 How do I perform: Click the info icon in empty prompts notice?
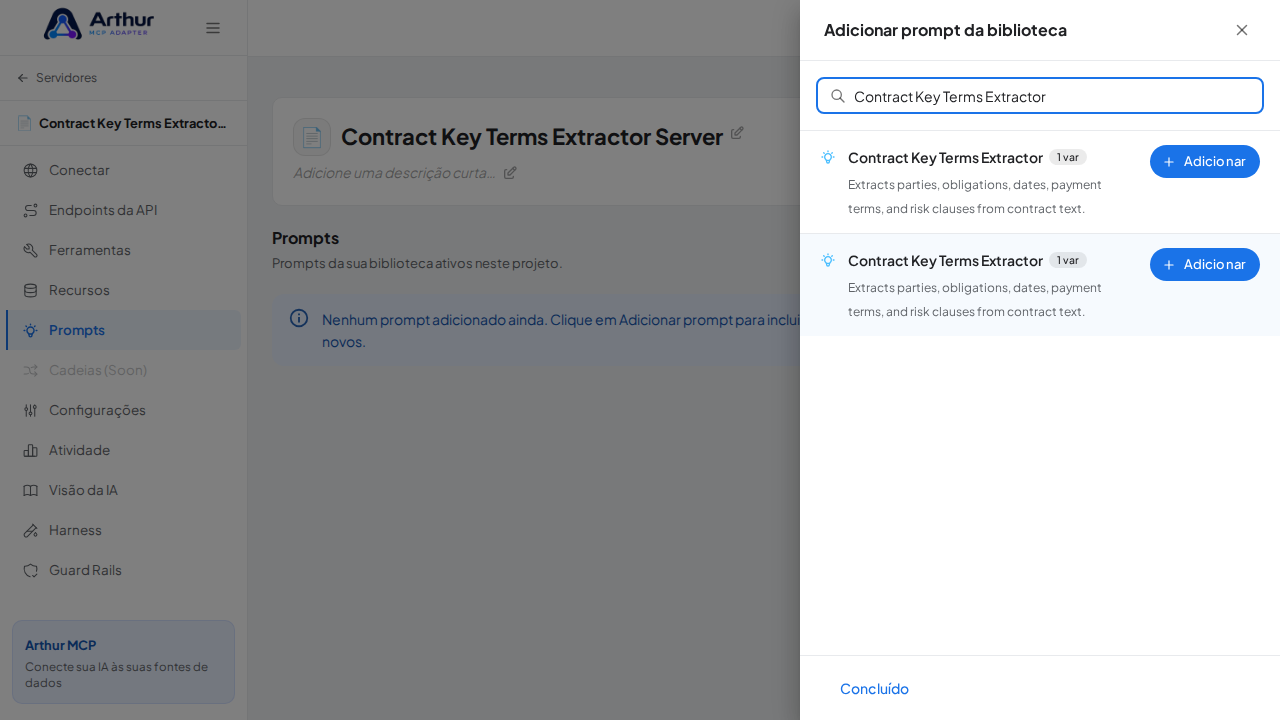(x=299, y=318)
